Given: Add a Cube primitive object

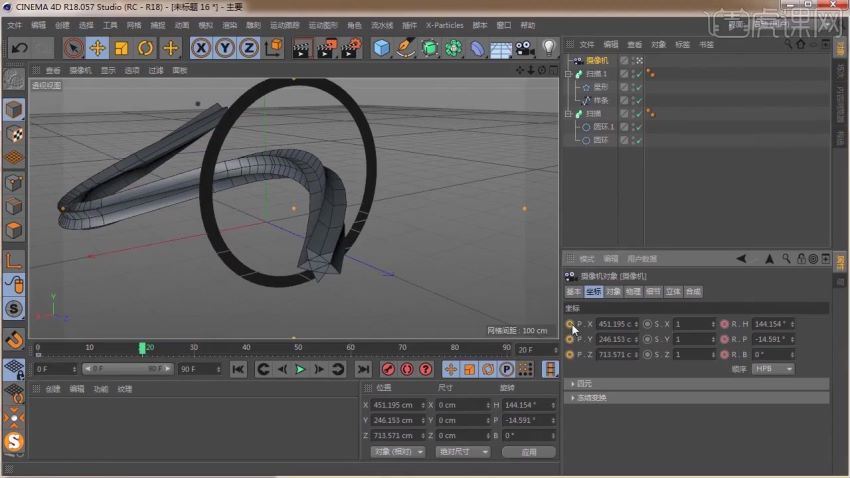Looking at the screenshot, I should [x=381, y=48].
